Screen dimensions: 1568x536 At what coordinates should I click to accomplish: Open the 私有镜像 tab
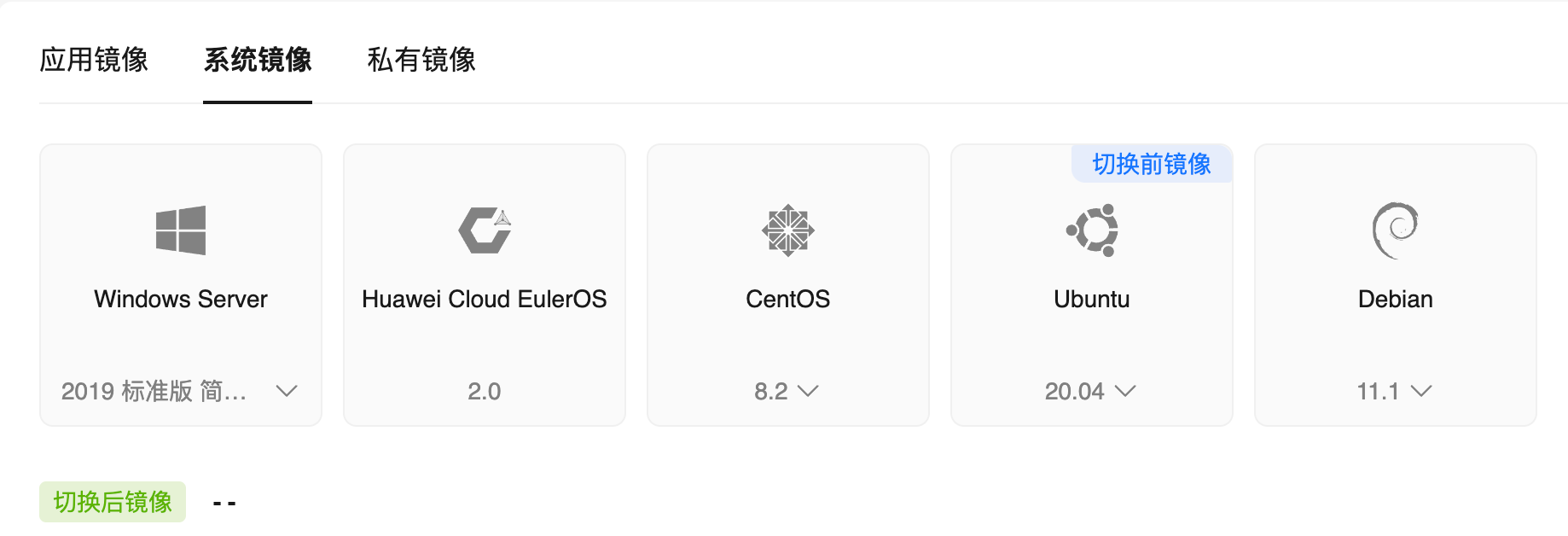[x=421, y=60]
